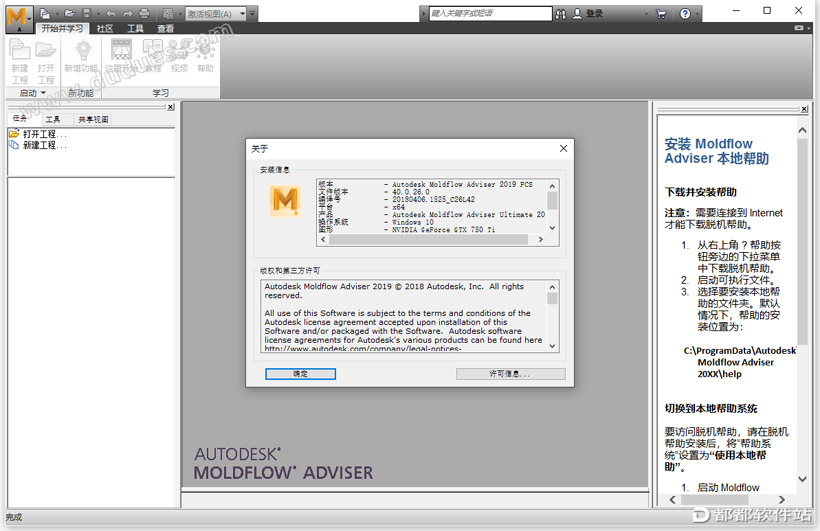Image resolution: width=820 pixels, height=531 pixels.
Task: Click the view layout icon beside print
Action: (x=168, y=14)
